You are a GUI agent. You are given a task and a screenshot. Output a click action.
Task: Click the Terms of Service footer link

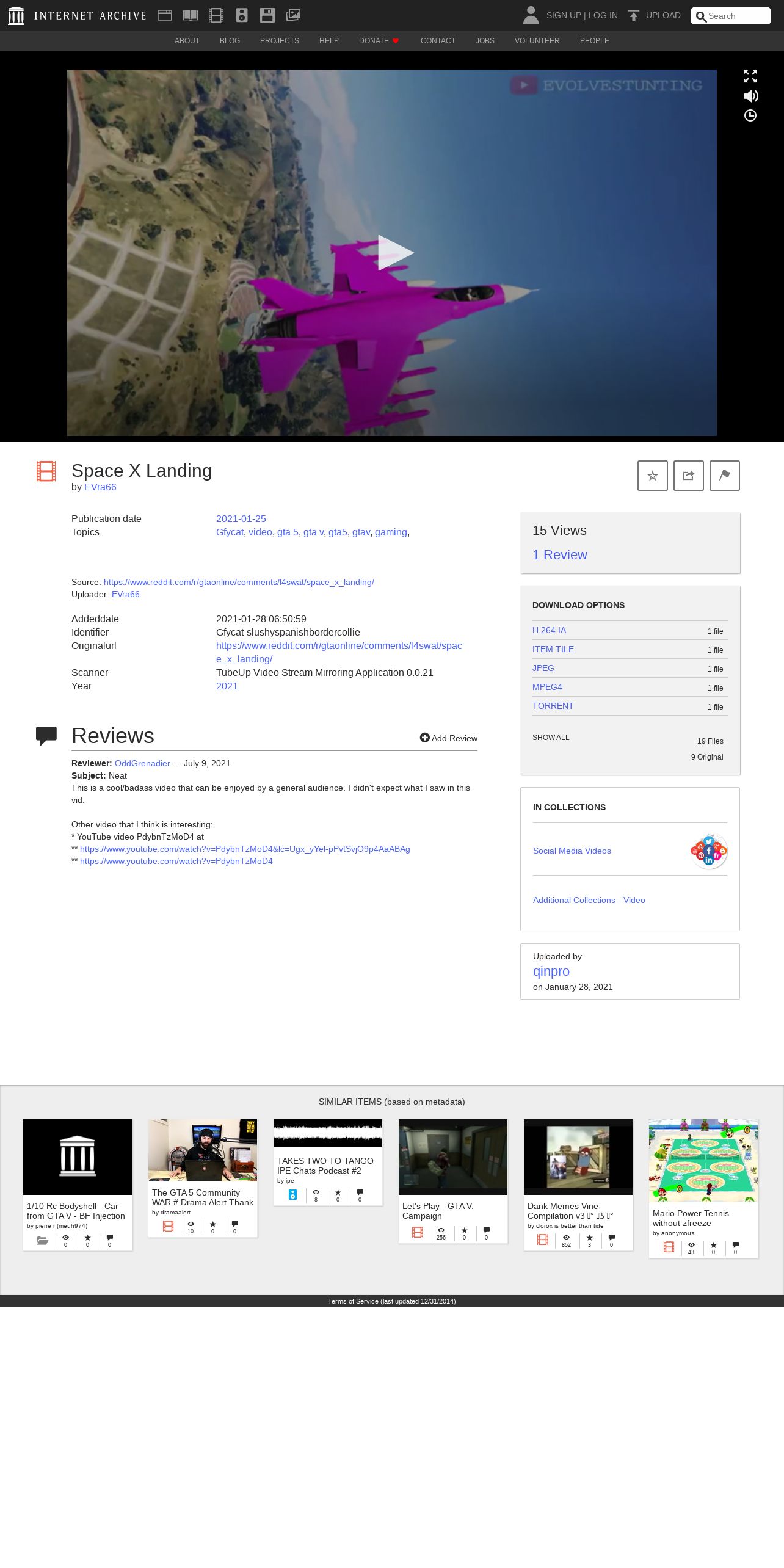click(391, 1301)
